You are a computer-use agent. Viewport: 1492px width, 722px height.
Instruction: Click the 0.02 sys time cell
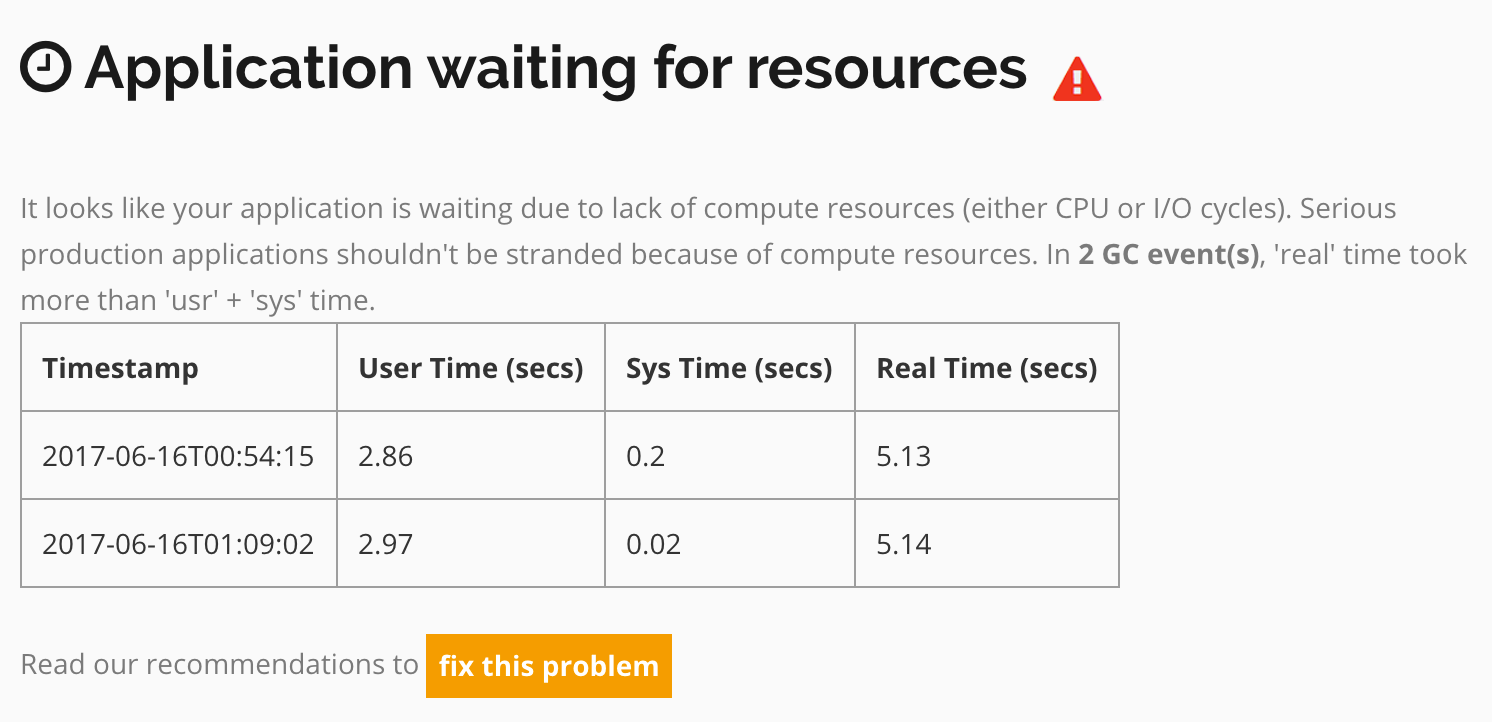pyautogui.click(x=730, y=544)
